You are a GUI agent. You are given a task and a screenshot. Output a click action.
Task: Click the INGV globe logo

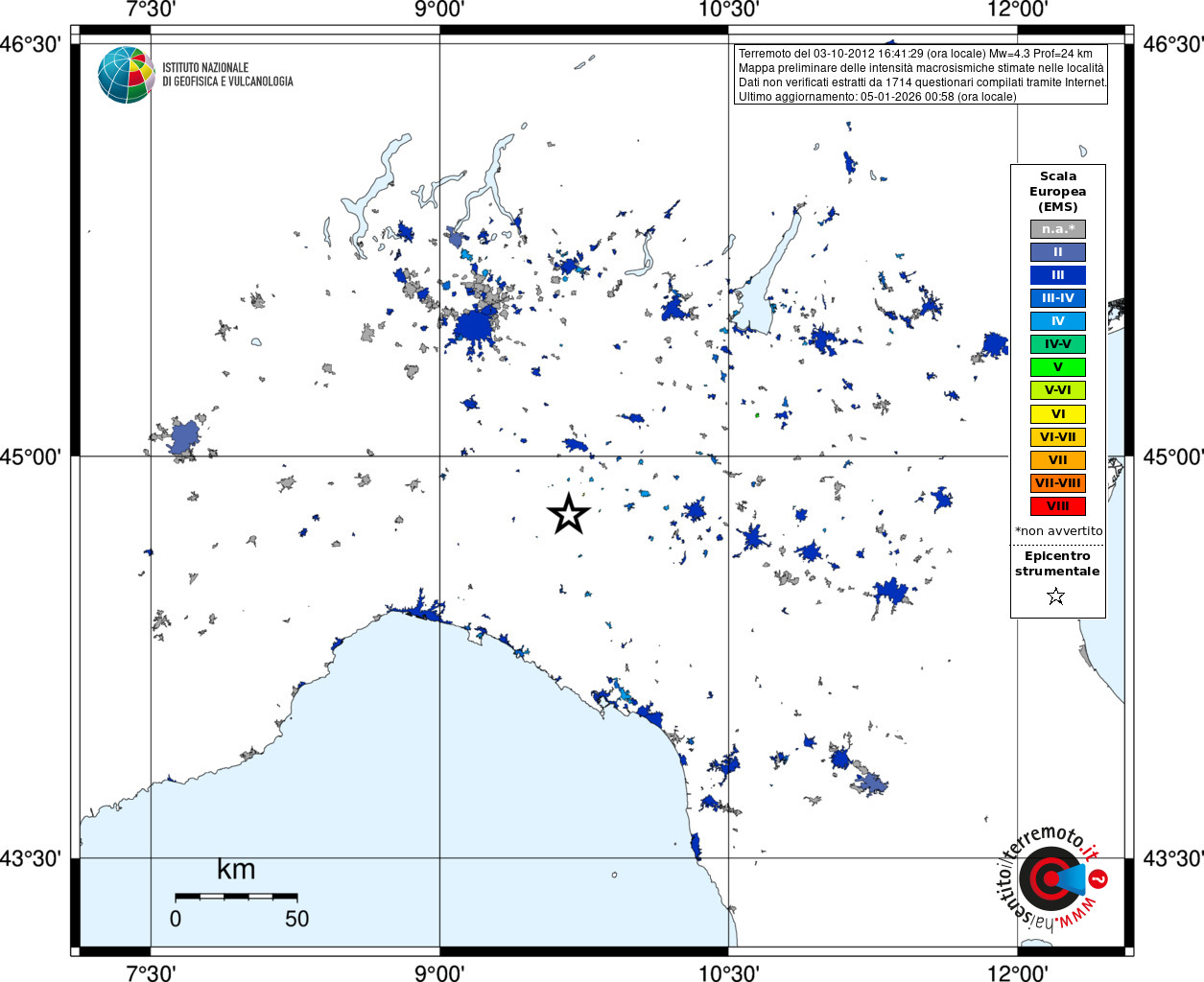(126, 75)
